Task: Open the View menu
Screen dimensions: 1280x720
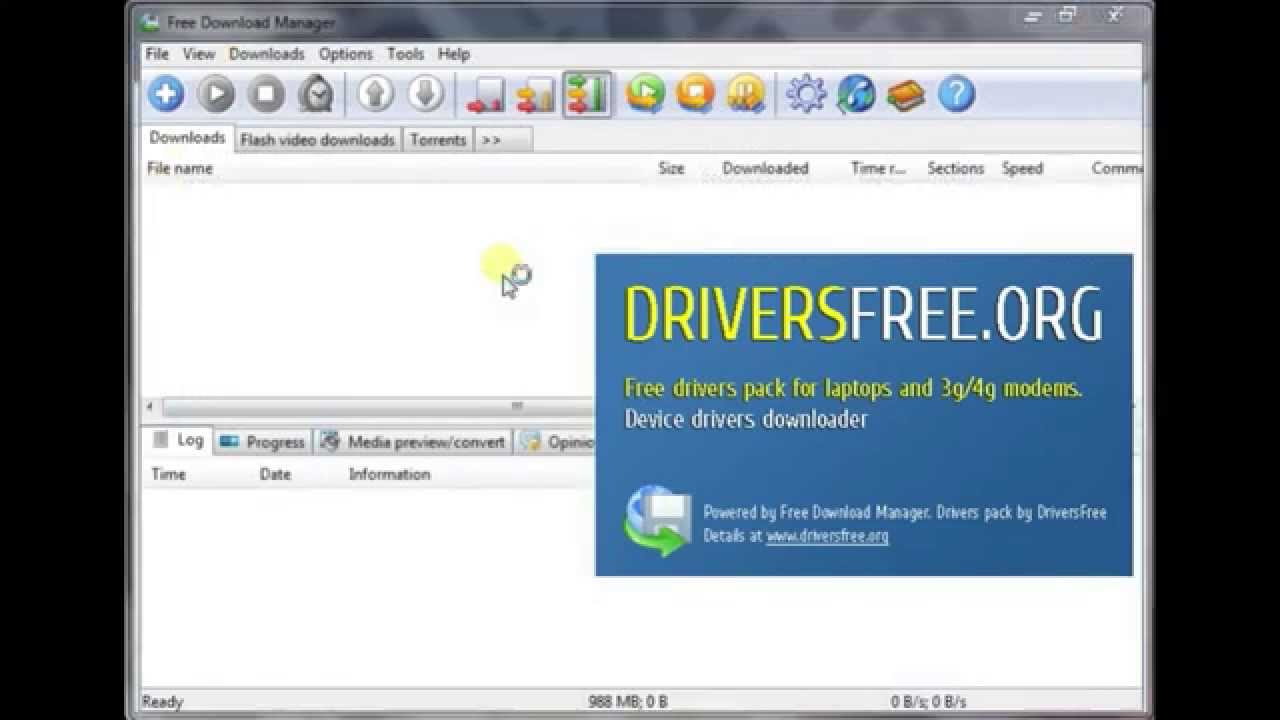Action: pyautogui.click(x=199, y=54)
